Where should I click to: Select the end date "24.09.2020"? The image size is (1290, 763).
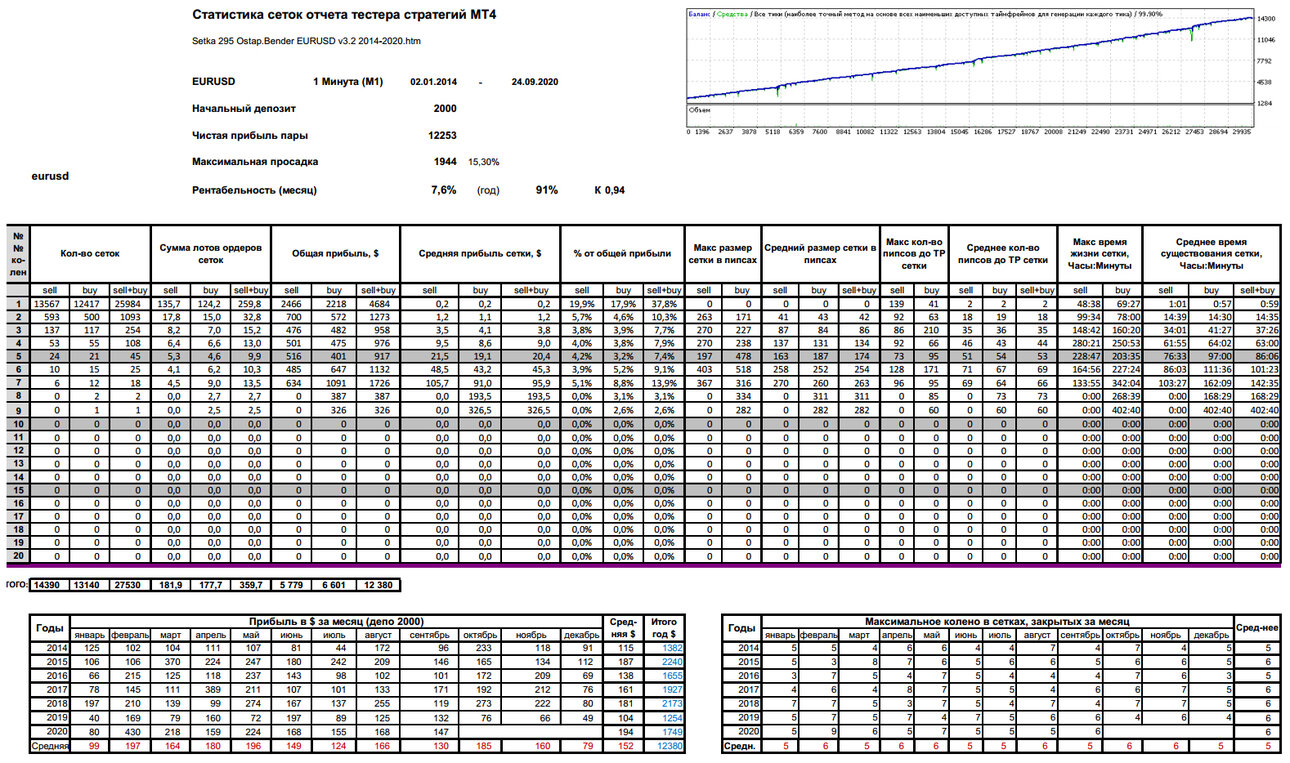click(534, 82)
